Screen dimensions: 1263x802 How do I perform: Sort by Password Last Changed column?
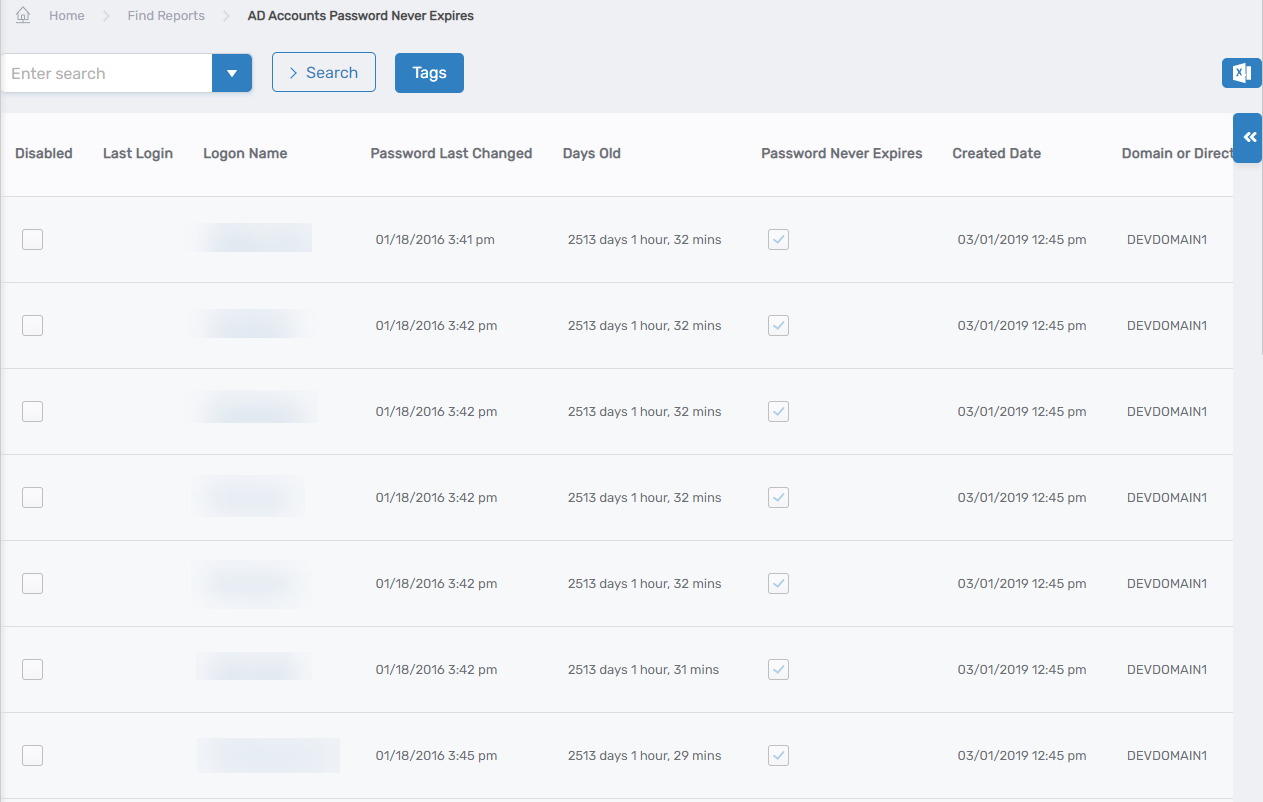pos(451,154)
